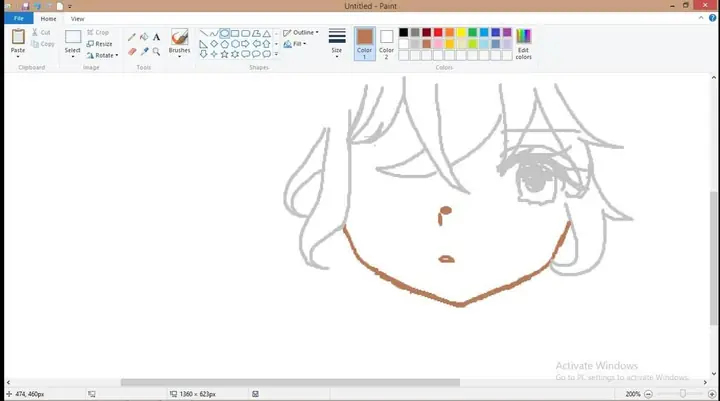
Task: Pick the purple color swatch
Action: point(507,32)
